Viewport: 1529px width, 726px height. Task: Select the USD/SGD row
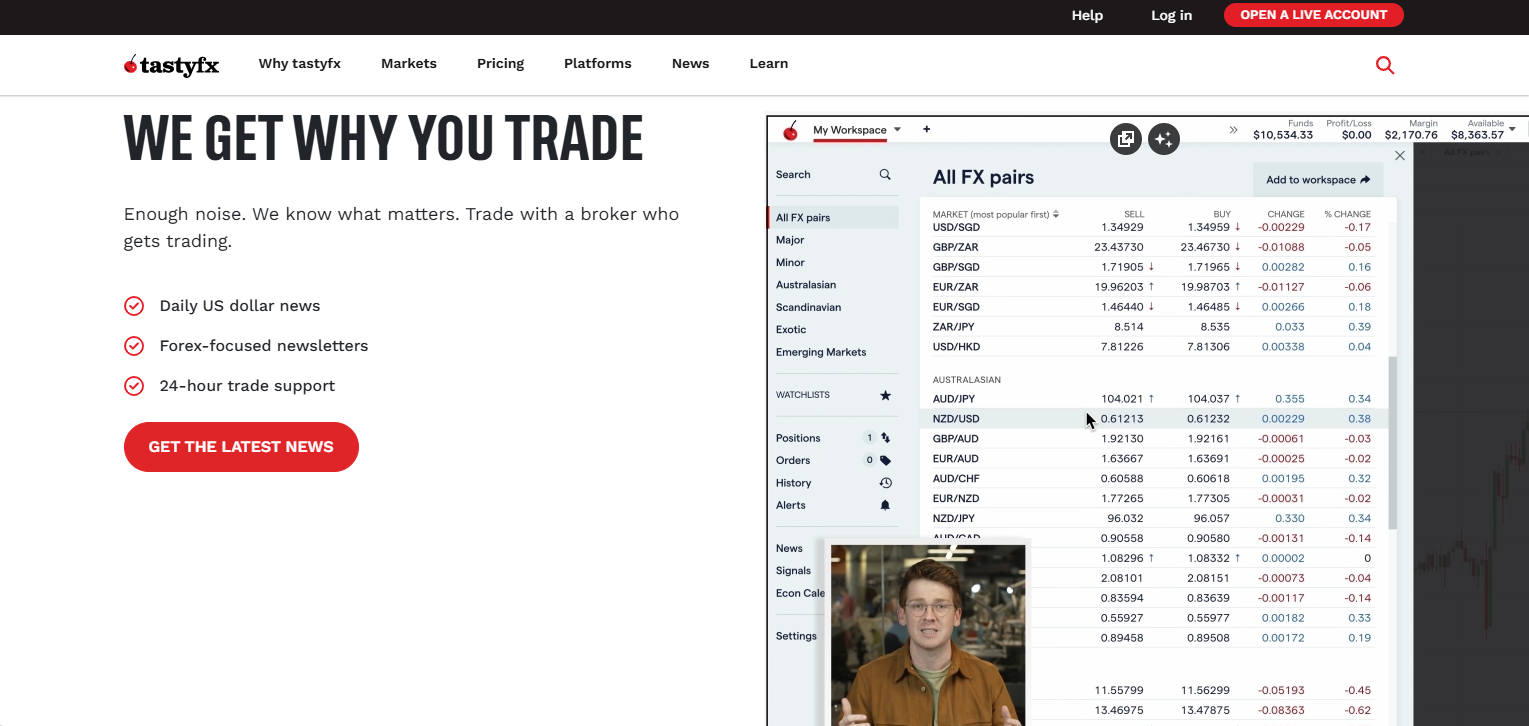(1152, 227)
